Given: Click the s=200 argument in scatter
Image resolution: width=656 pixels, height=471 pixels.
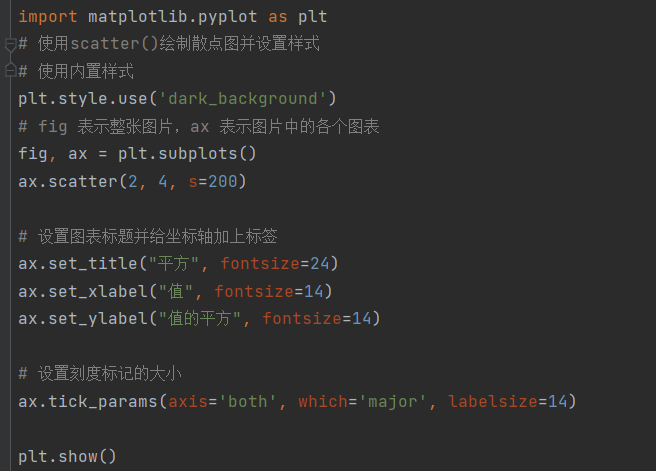Looking at the screenshot, I should [x=213, y=182].
